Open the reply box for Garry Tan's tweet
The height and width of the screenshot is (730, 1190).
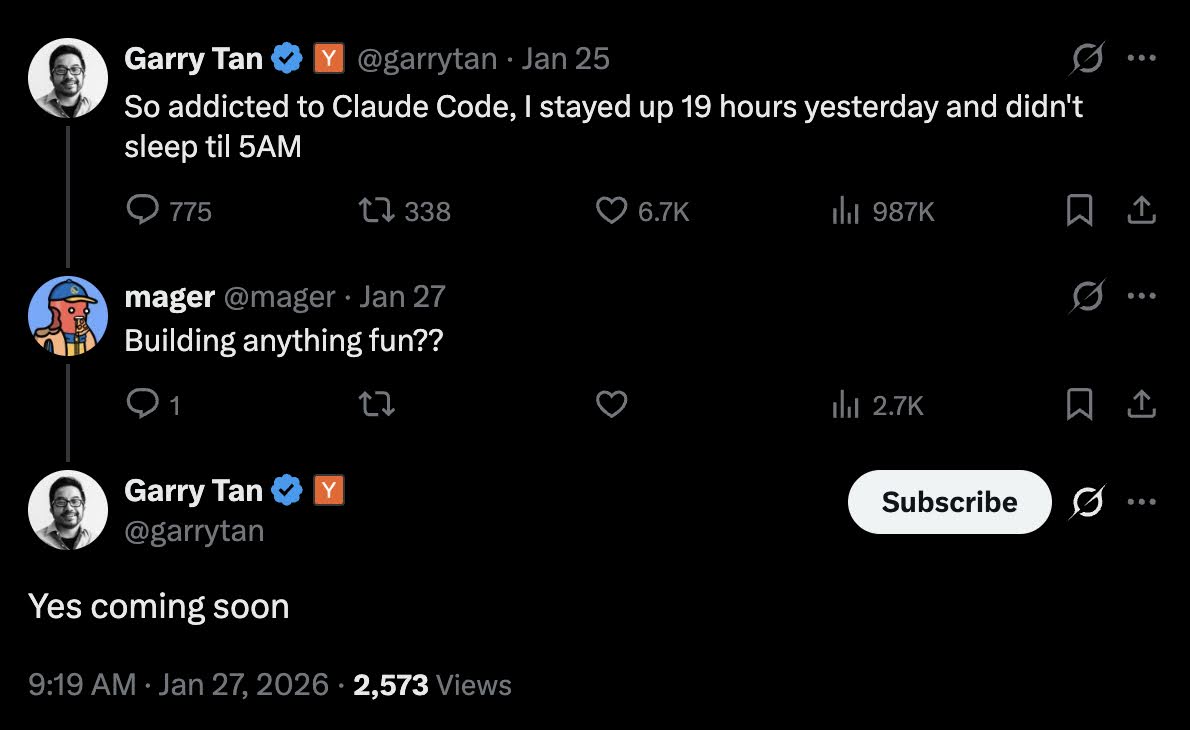(144, 210)
